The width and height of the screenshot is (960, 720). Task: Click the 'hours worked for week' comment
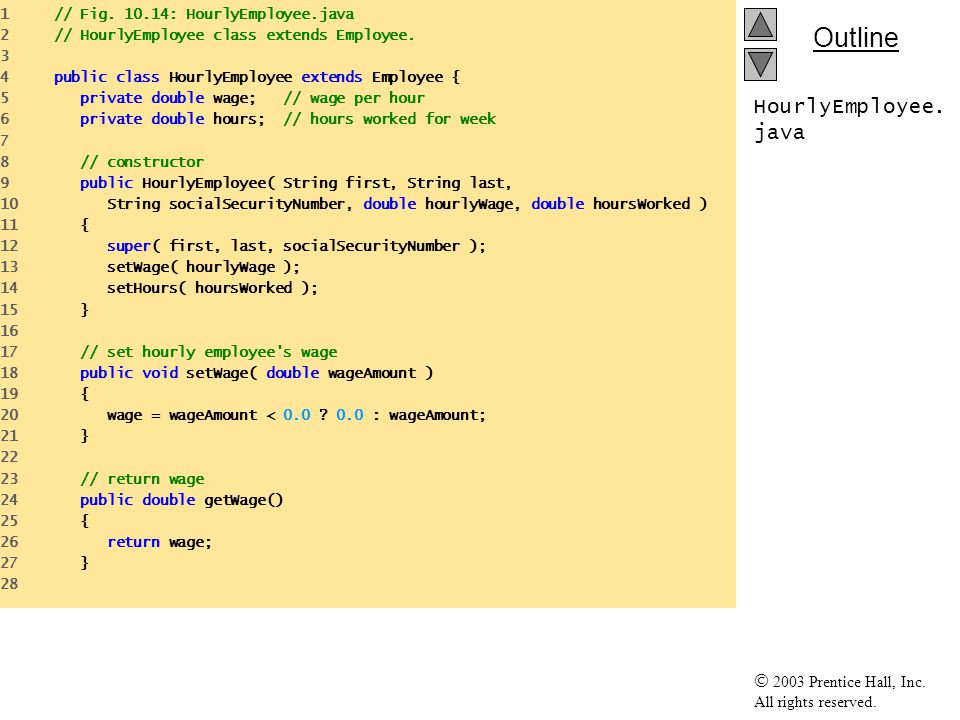(389, 119)
